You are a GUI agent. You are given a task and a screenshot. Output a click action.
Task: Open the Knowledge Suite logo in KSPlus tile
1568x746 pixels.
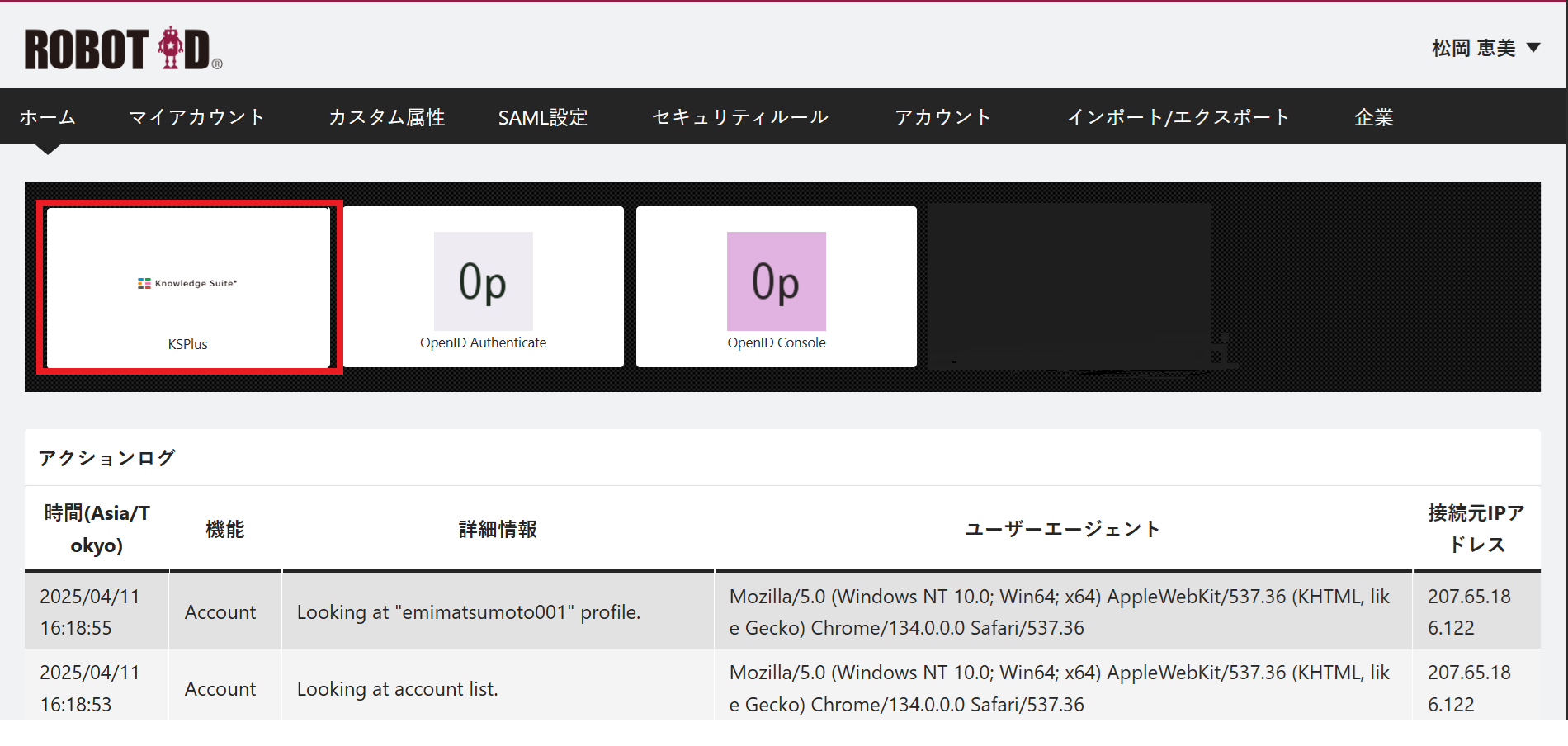point(187,283)
